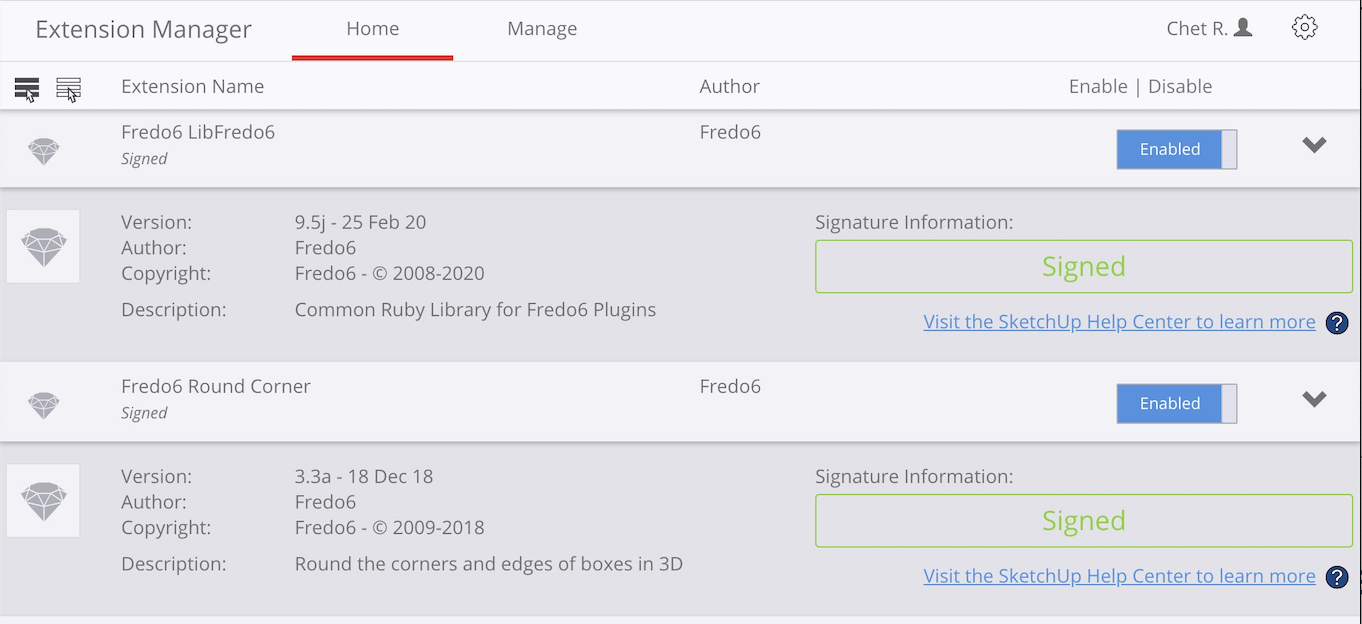Viewport: 1362px width, 624px height.
Task: Click the large ruby thumbnail for Round Corner
Action: pyautogui.click(x=43, y=500)
